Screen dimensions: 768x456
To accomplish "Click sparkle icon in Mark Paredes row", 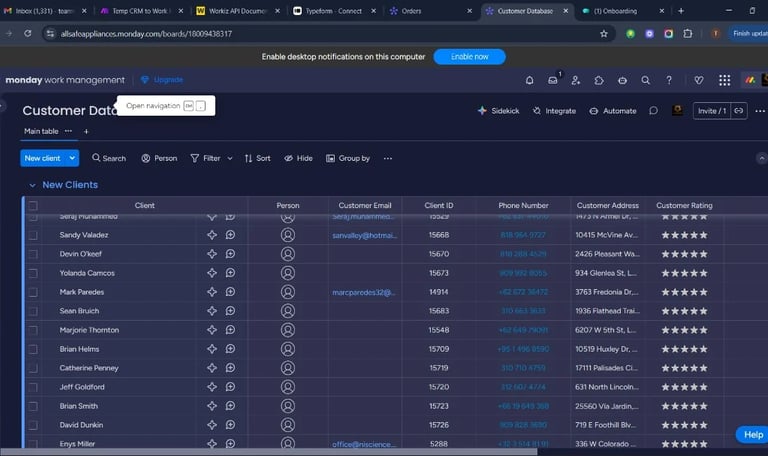I will [212, 292].
